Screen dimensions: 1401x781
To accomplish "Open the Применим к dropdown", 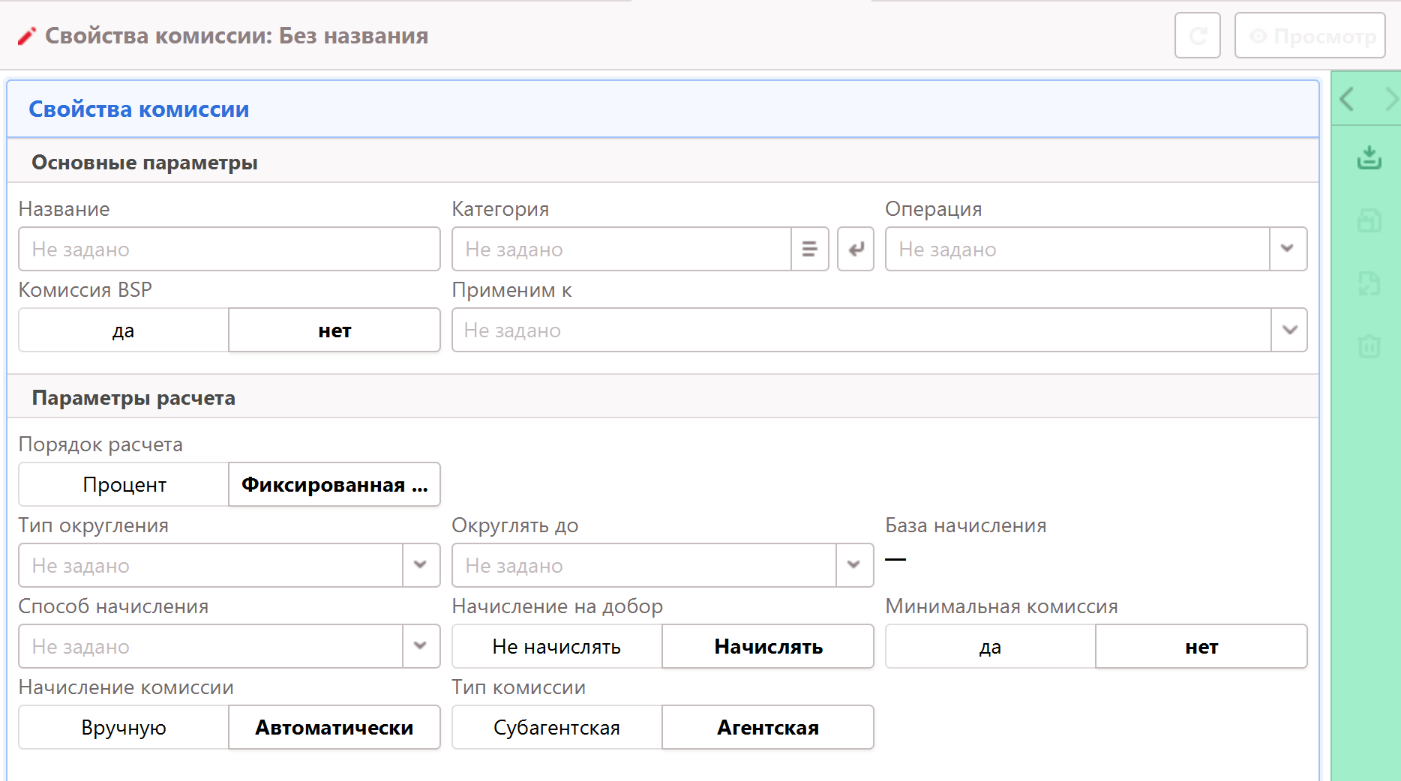I will coord(1288,330).
